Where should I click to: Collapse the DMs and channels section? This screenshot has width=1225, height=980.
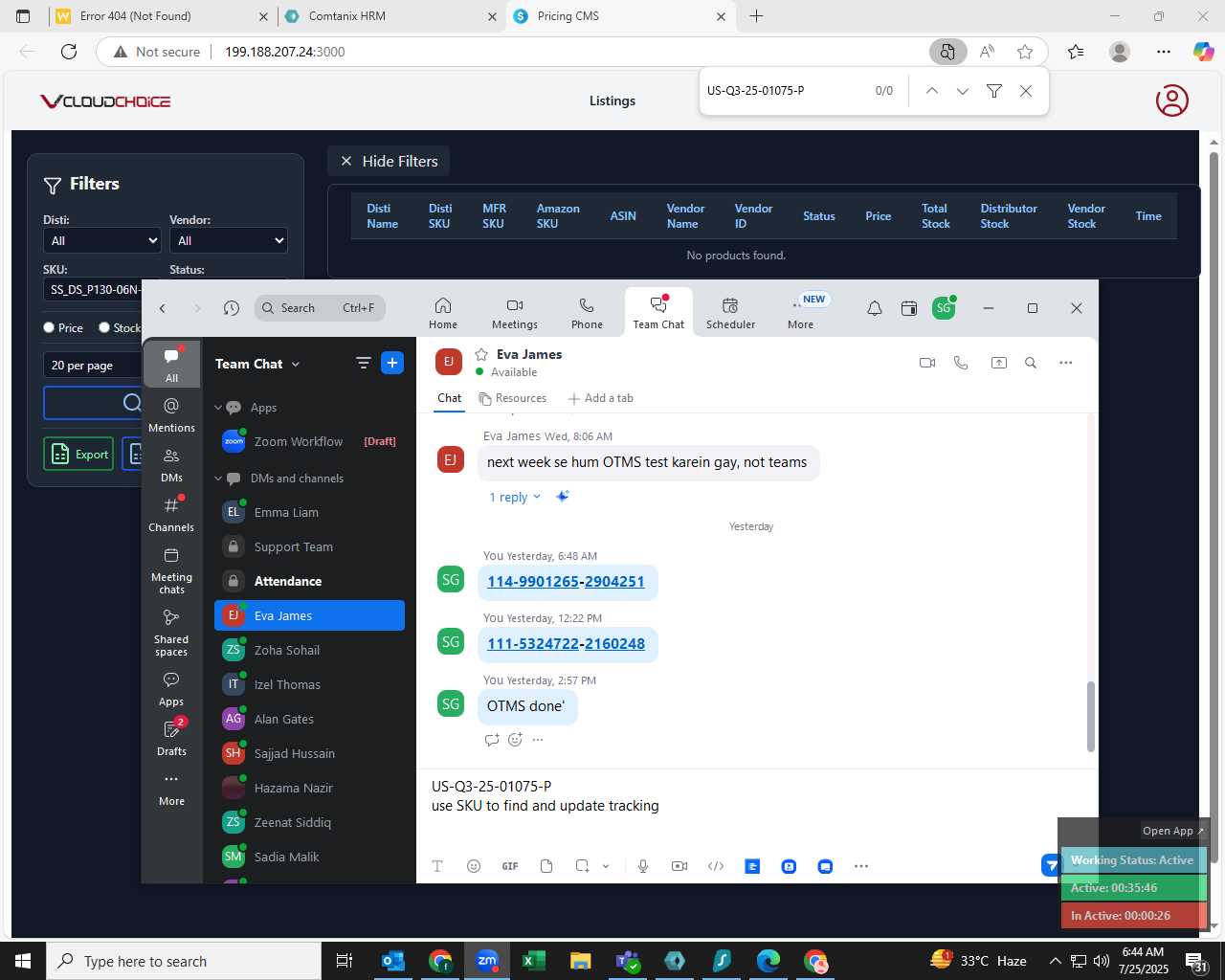point(218,479)
